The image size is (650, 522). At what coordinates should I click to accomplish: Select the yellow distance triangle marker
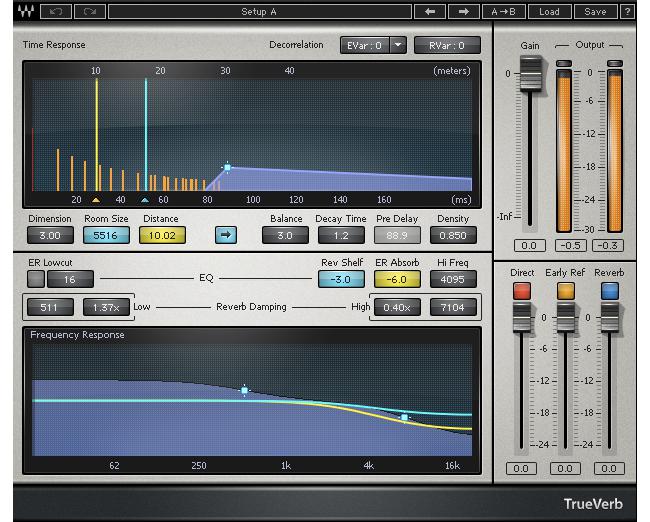click(x=96, y=200)
